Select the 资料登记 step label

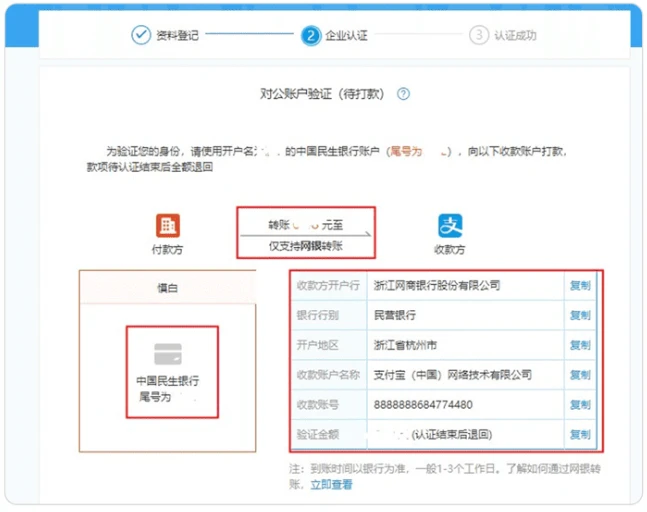177,35
